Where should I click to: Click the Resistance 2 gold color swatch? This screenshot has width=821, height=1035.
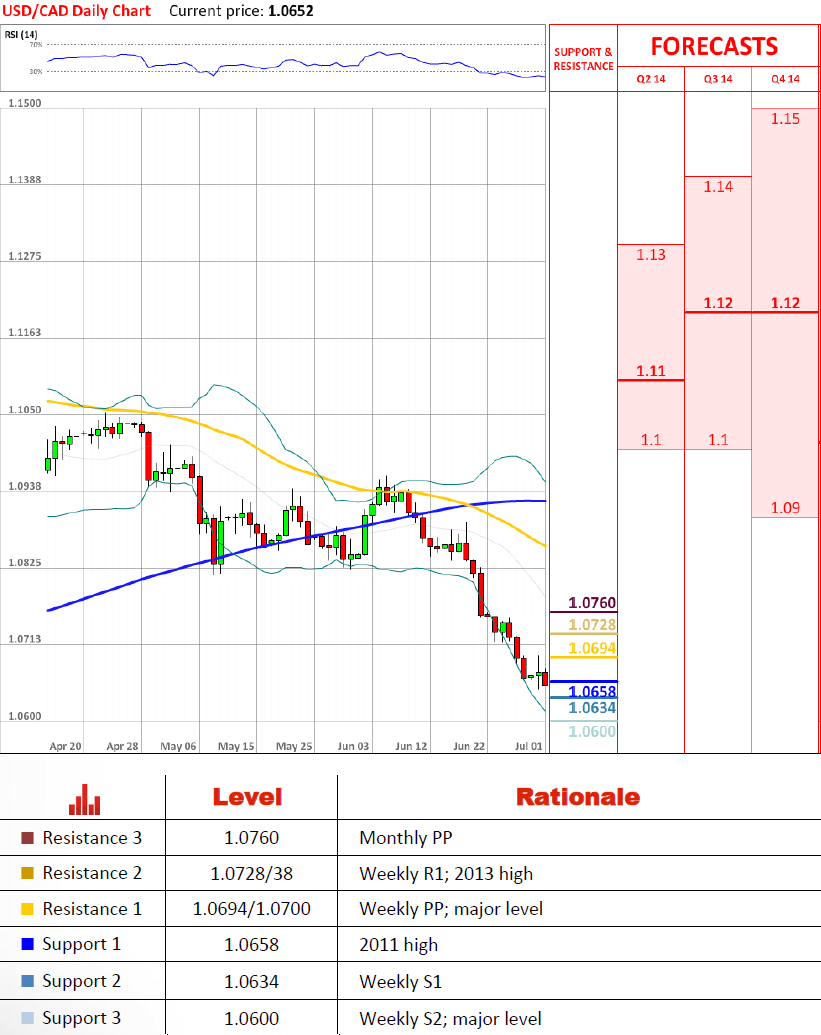(x=27, y=873)
